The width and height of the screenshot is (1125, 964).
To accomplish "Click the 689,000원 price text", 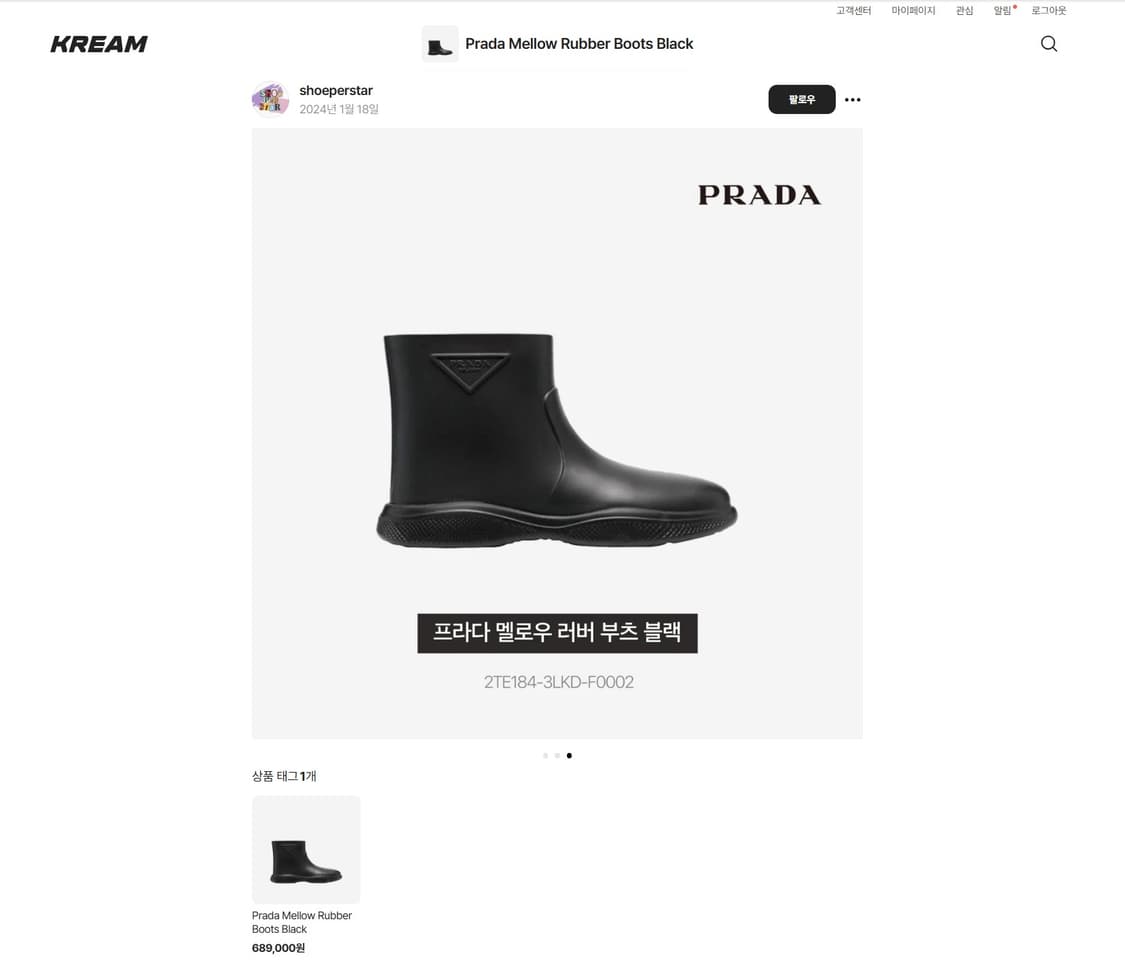I will 278,948.
